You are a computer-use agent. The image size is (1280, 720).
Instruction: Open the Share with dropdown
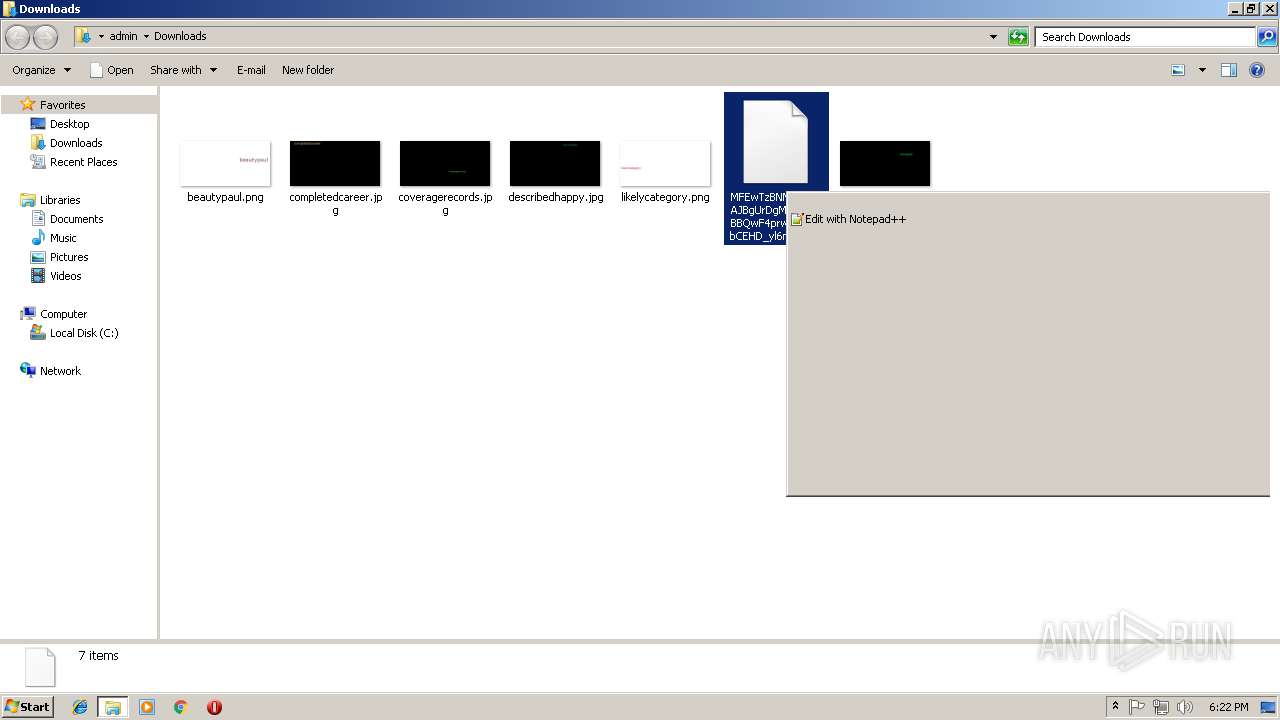coord(183,70)
